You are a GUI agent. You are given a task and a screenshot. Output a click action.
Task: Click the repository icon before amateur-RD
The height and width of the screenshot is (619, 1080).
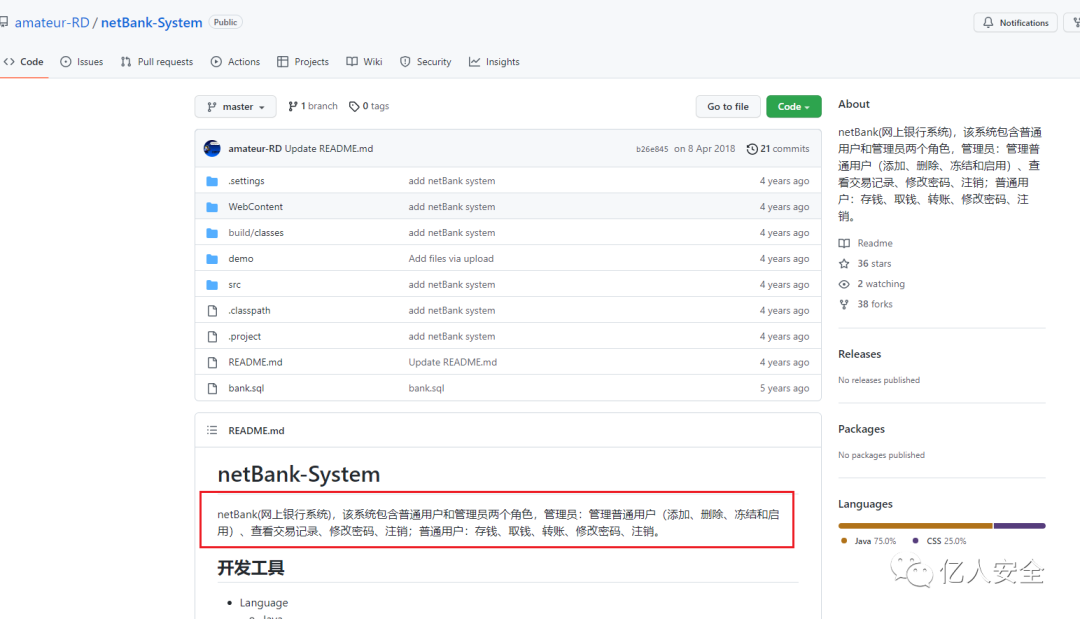pyautogui.click(x=3, y=23)
